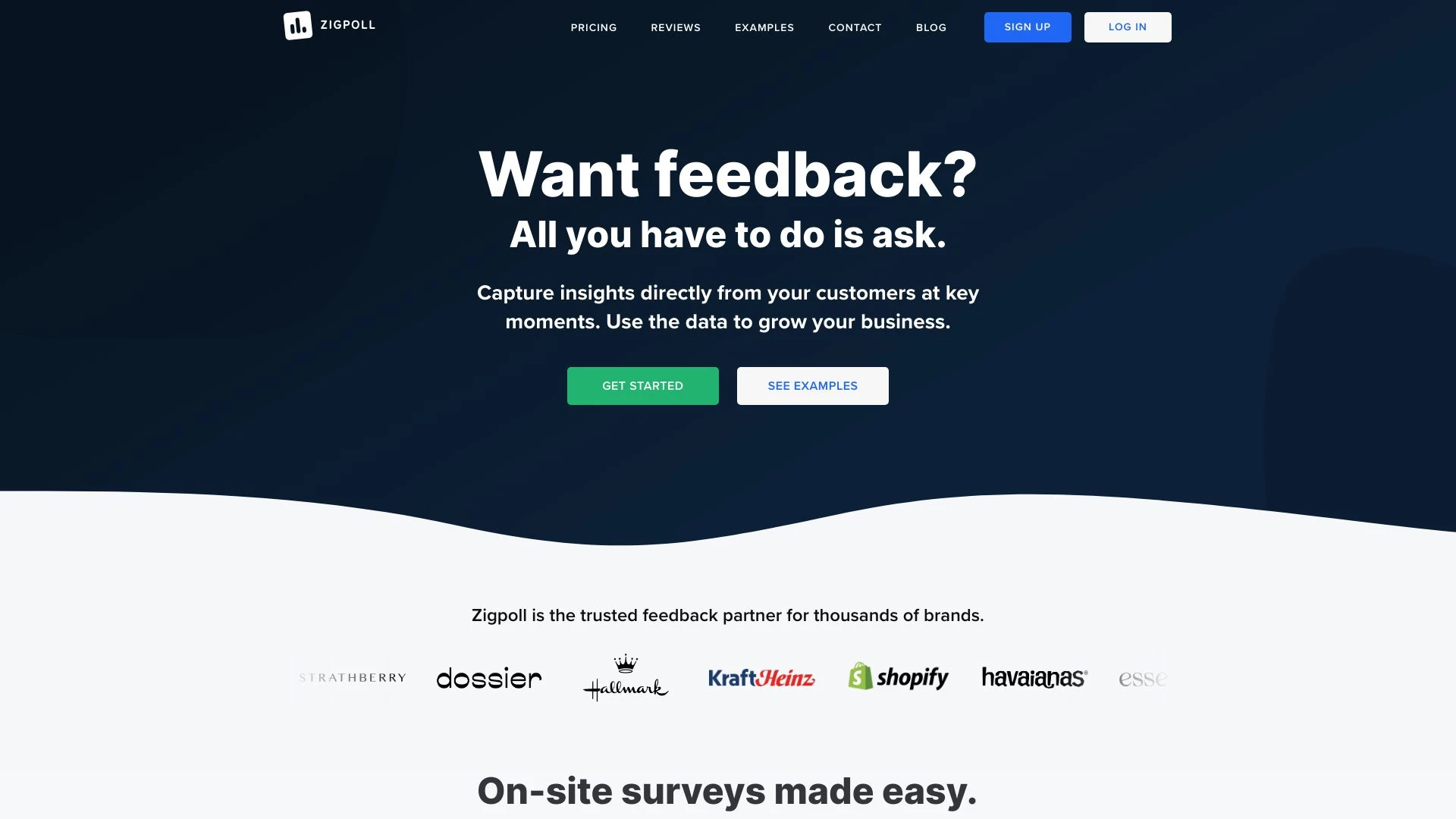Select the REVIEWS navigation link
The width and height of the screenshot is (1456, 819).
pyautogui.click(x=676, y=27)
